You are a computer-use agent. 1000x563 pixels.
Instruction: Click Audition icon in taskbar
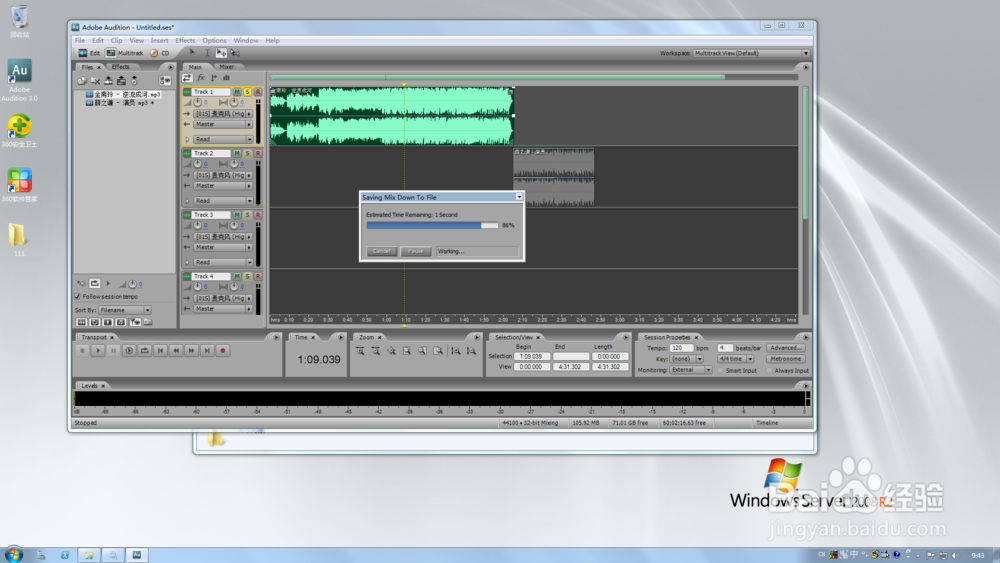point(136,555)
